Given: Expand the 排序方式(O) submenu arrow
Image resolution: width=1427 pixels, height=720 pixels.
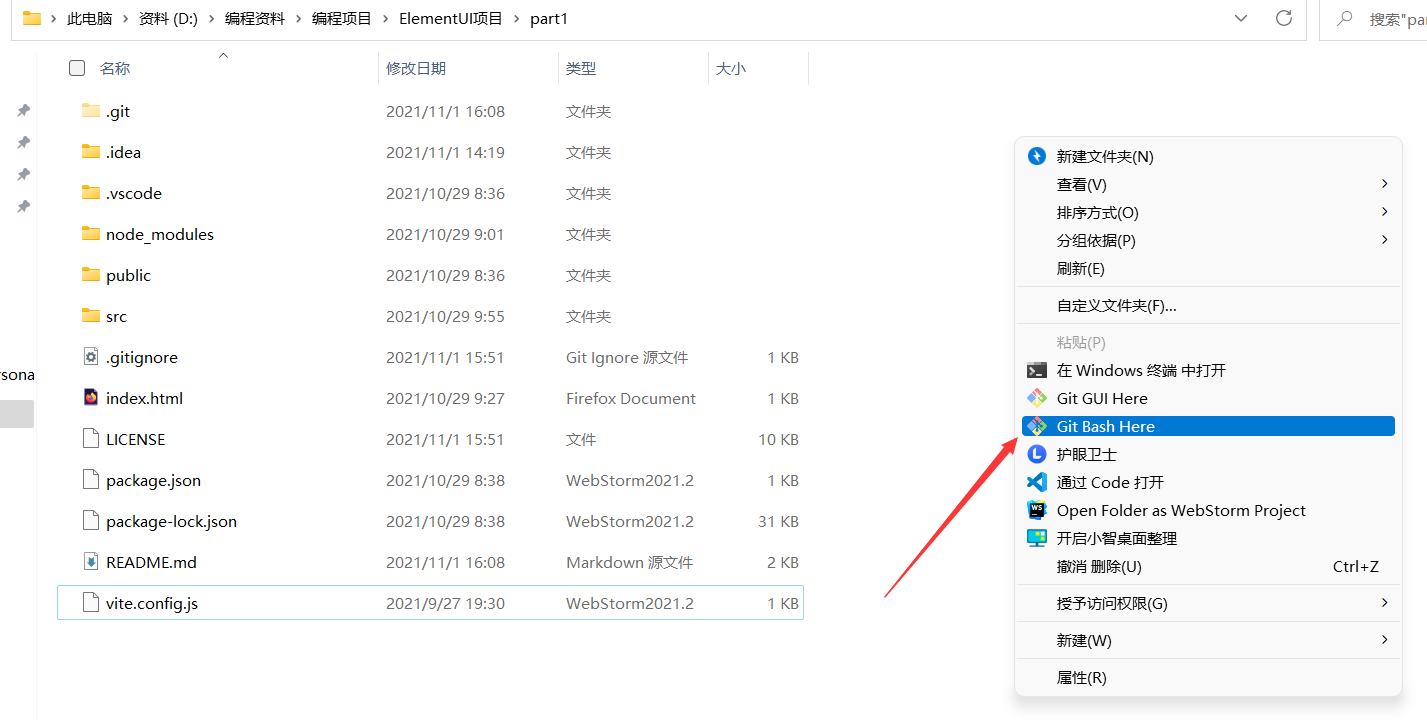Looking at the screenshot, I should coord(1385,212).
